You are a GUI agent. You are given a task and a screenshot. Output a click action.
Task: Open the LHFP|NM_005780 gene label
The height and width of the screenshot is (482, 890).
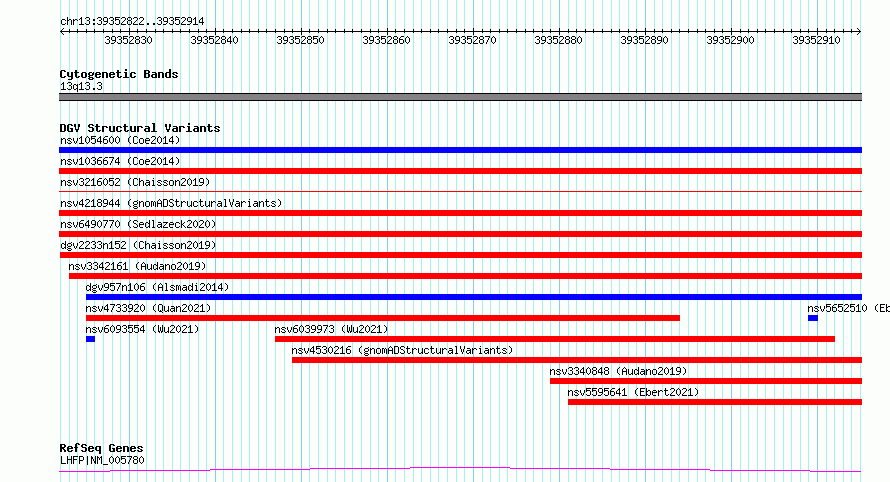(102, 460)
